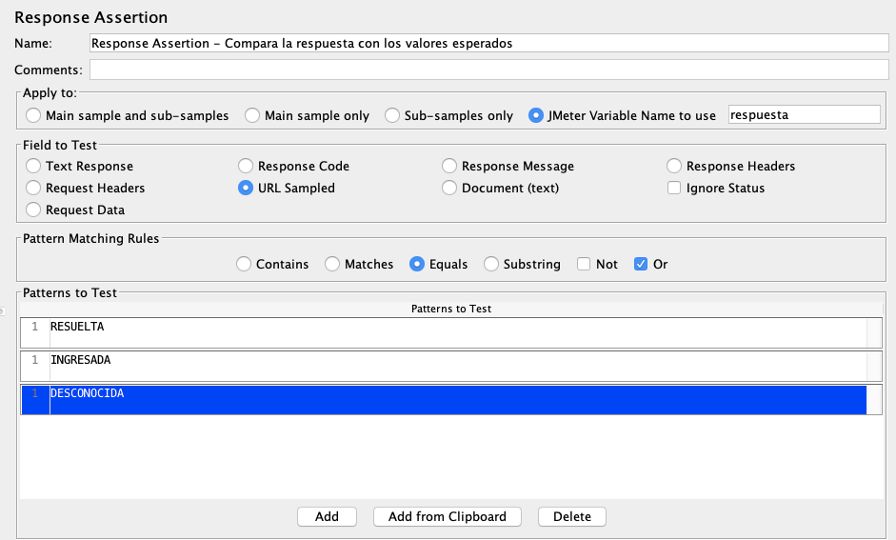Click the Delete button

(x=572, y=517)
